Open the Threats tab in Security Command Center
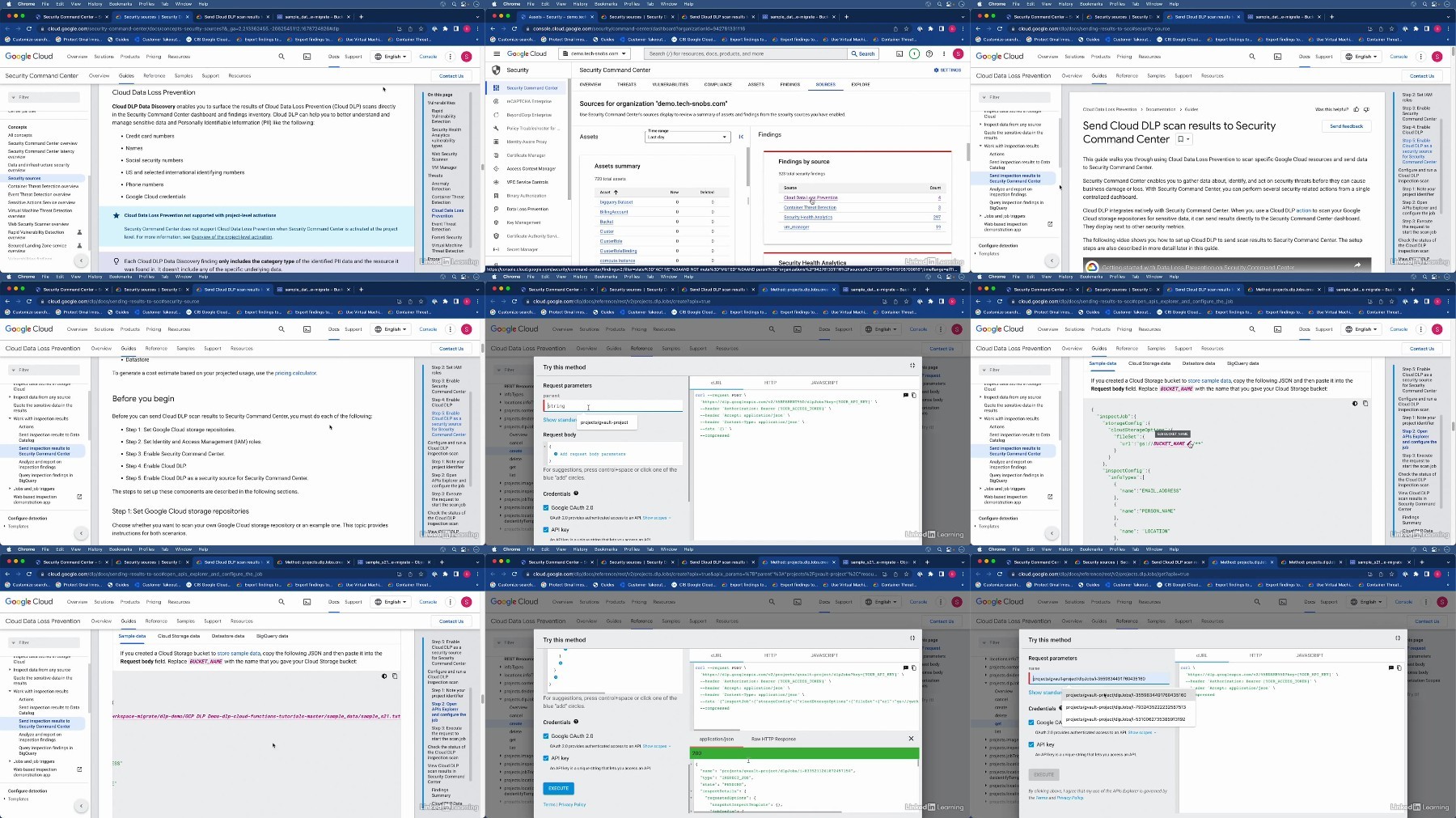The height and width of the screenshot is (818, 1456). (x=627, y=84)
